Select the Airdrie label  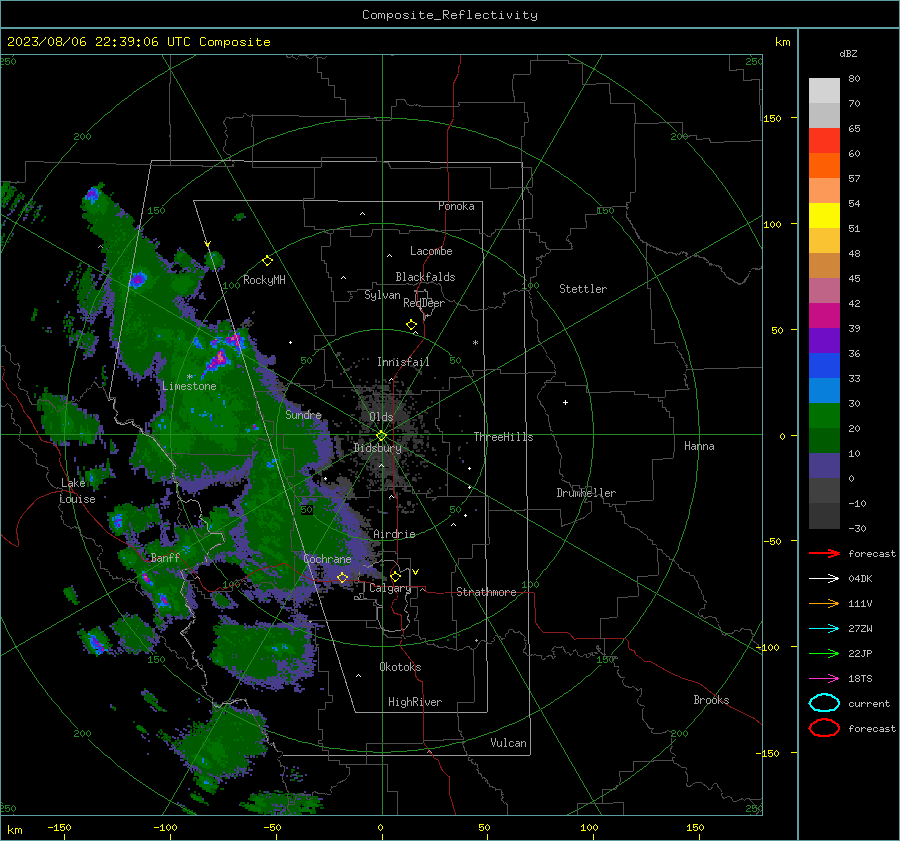coord(394,534)
